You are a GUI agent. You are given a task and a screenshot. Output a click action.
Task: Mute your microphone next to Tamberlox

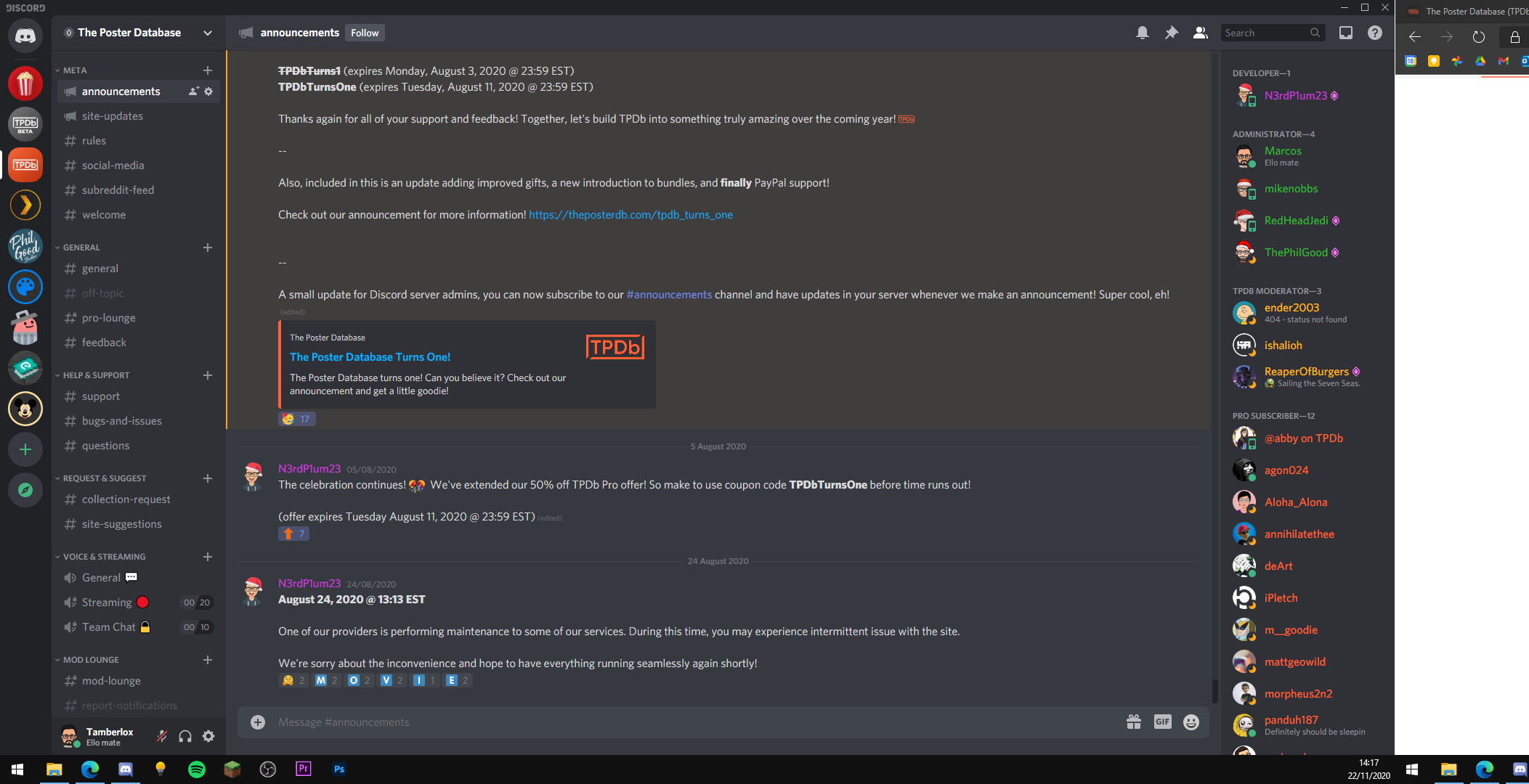click(x=161, y=736)
